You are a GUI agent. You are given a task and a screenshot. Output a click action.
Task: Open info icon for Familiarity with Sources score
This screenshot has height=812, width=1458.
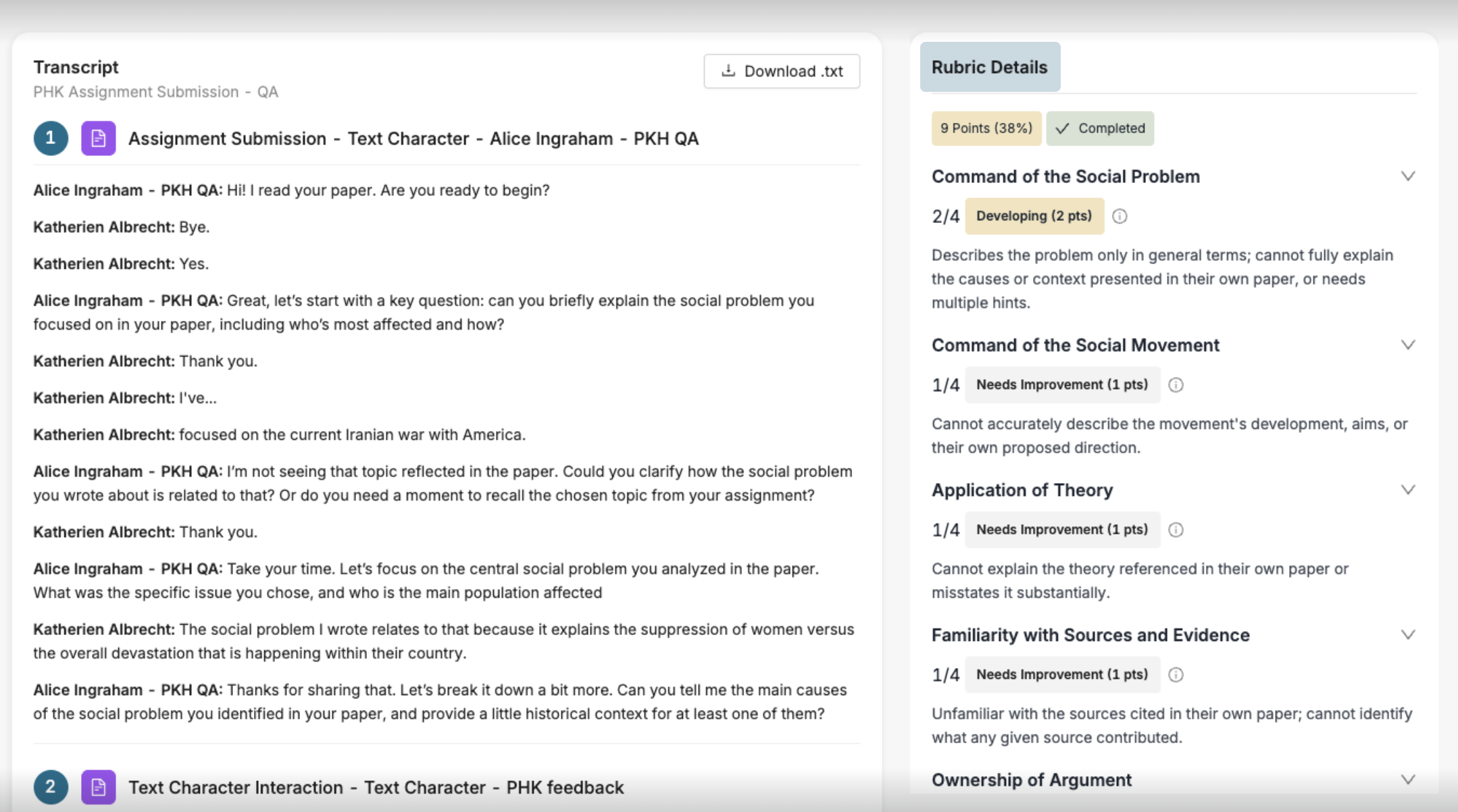(1176, 675)
